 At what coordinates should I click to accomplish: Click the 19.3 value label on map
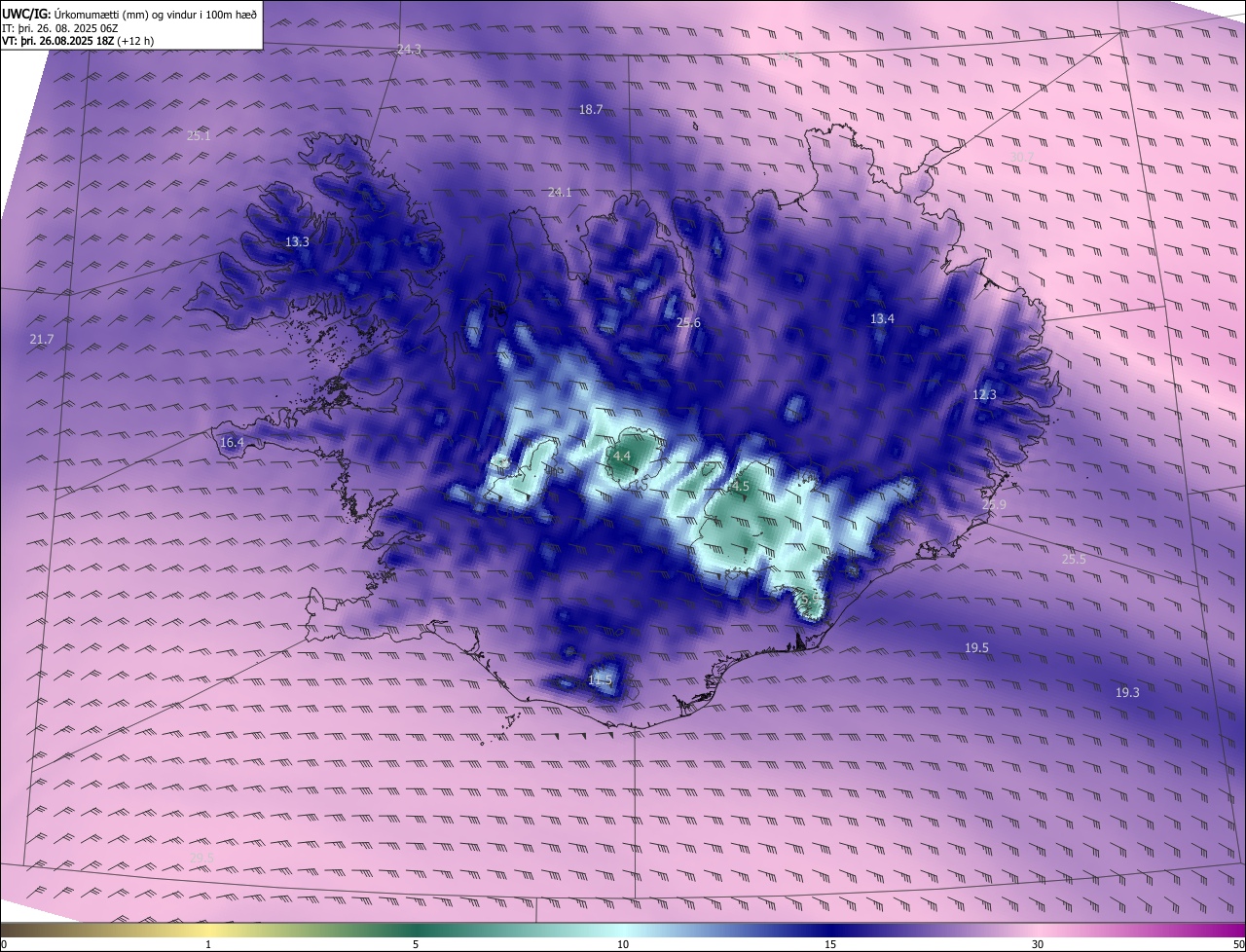pos(1127,693)
